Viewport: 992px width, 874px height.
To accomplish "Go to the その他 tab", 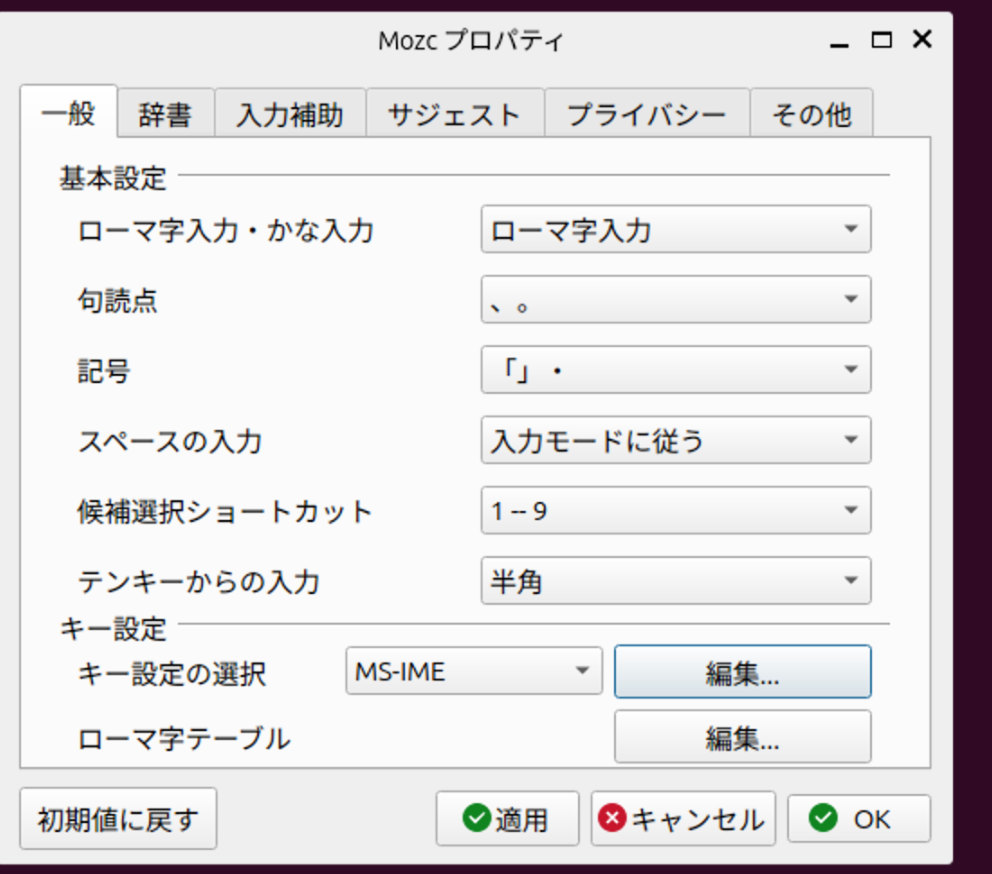I will (x=812, y=114).
